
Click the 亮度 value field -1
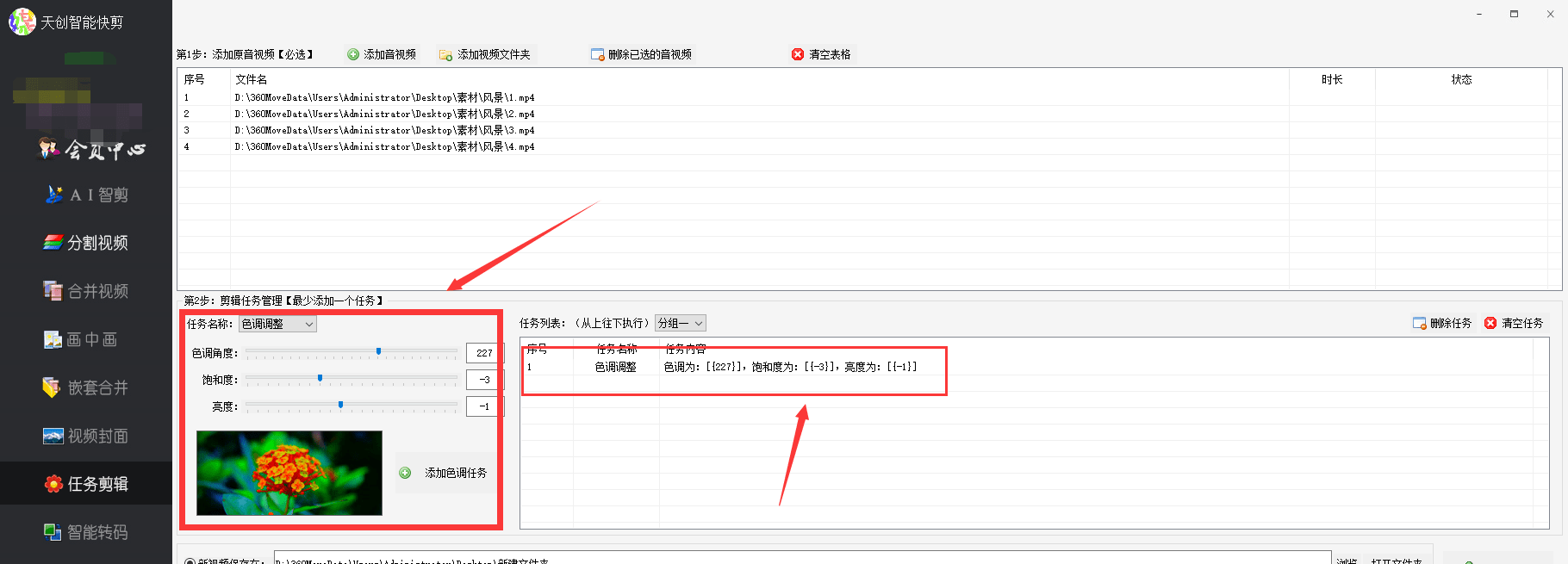pyautogui.click(x=483, y=406)
